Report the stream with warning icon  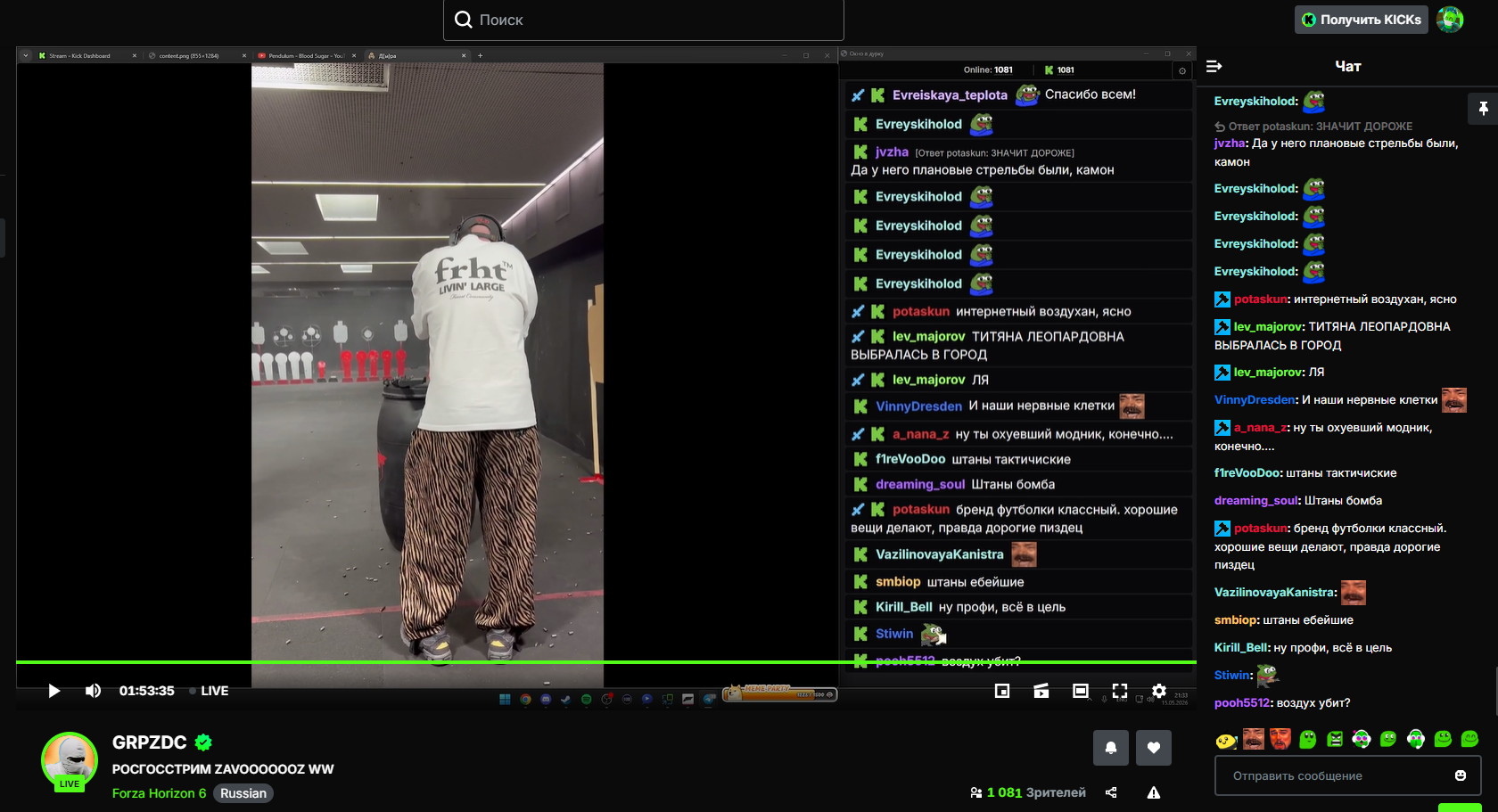point(1154,792)
